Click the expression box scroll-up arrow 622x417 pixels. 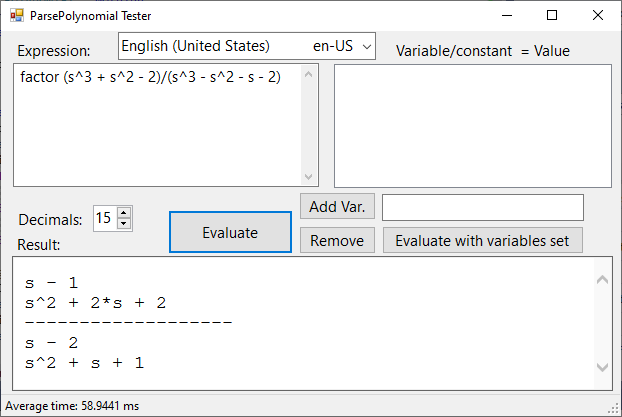click(309, 74)
